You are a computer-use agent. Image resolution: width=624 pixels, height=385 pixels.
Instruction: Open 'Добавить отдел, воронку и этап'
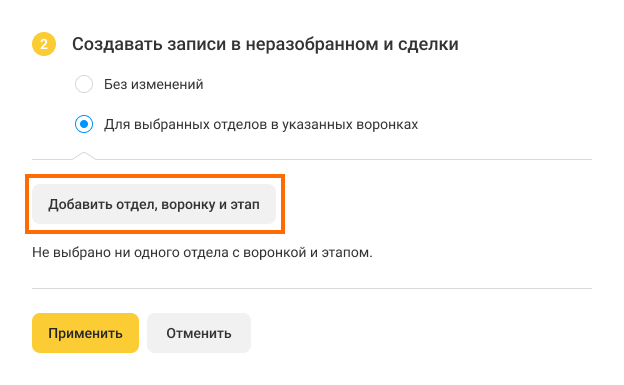pos(154,204)
